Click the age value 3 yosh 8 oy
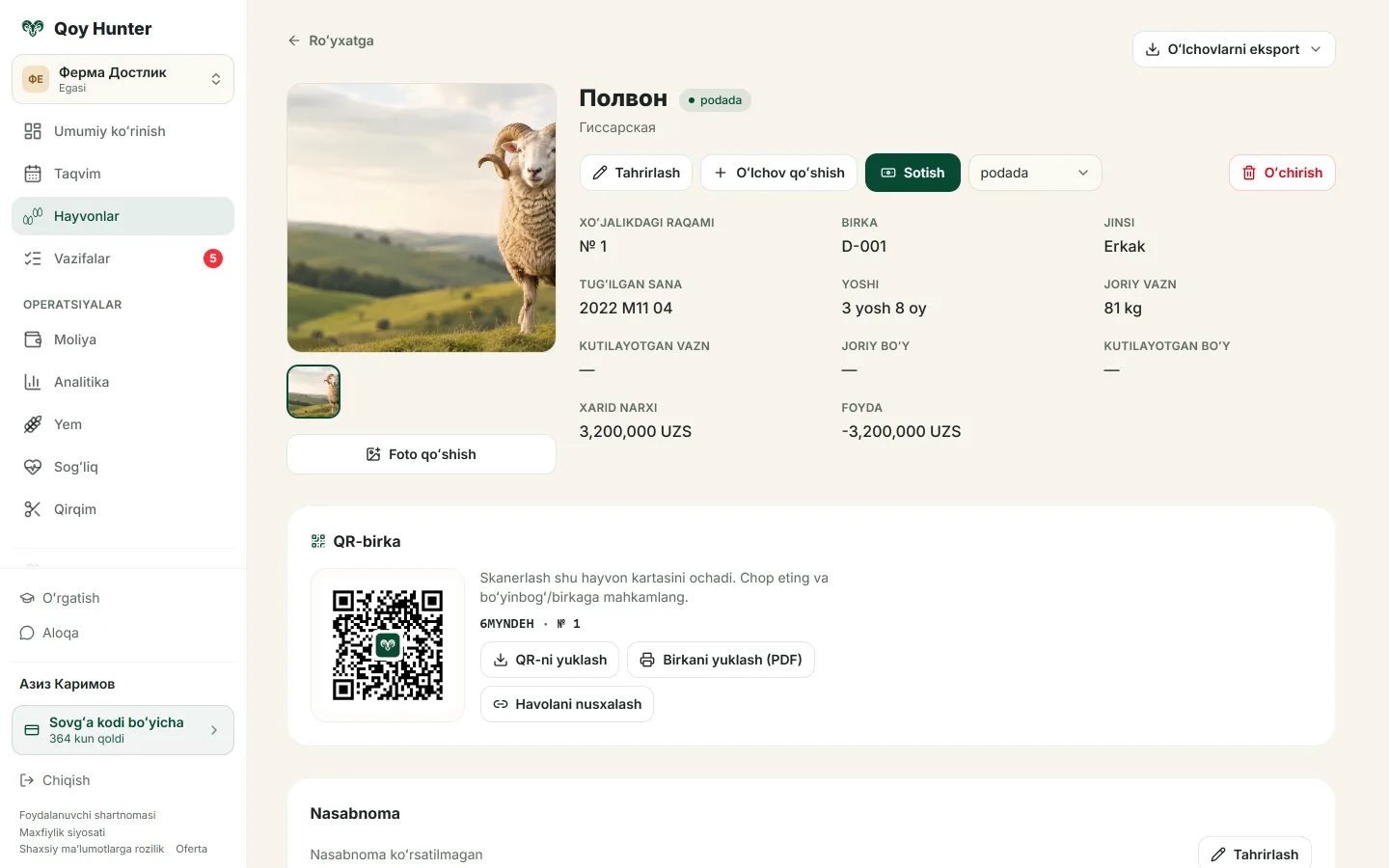The image size is (1389, 868). (884, 308)
